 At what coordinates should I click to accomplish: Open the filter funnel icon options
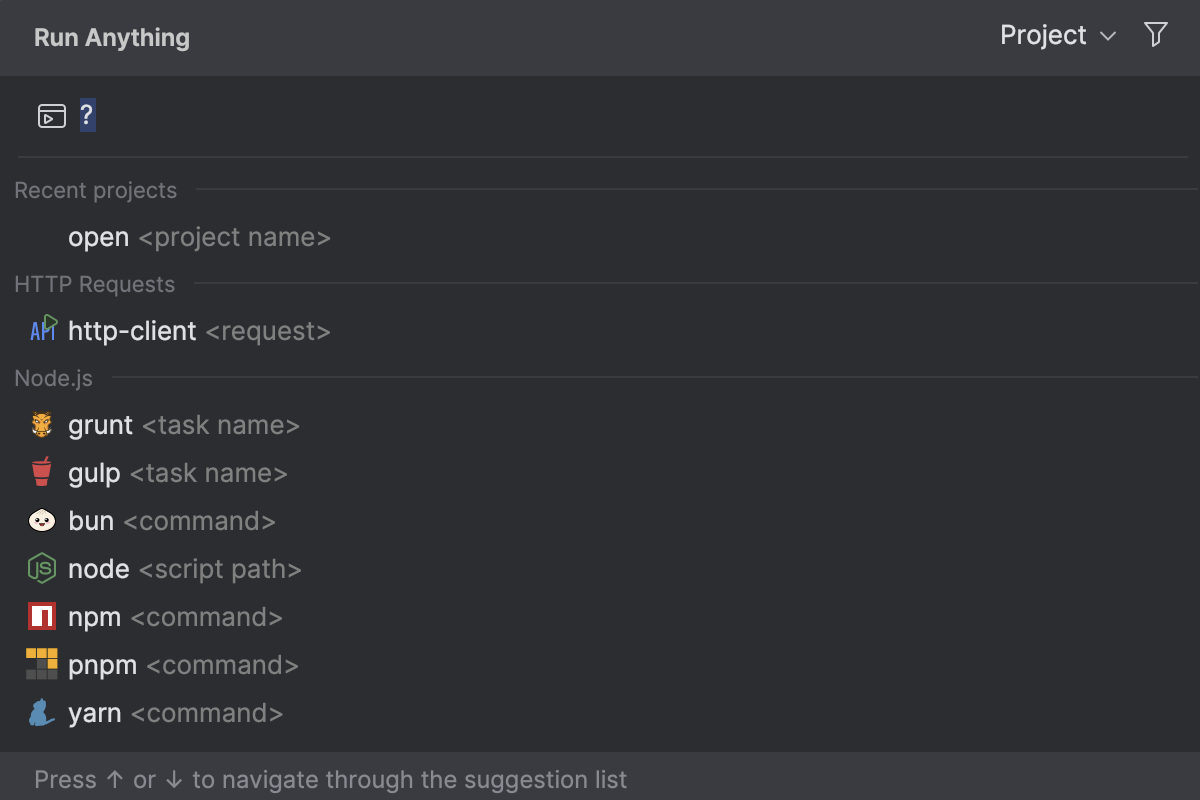click(x=1155, y=34)
